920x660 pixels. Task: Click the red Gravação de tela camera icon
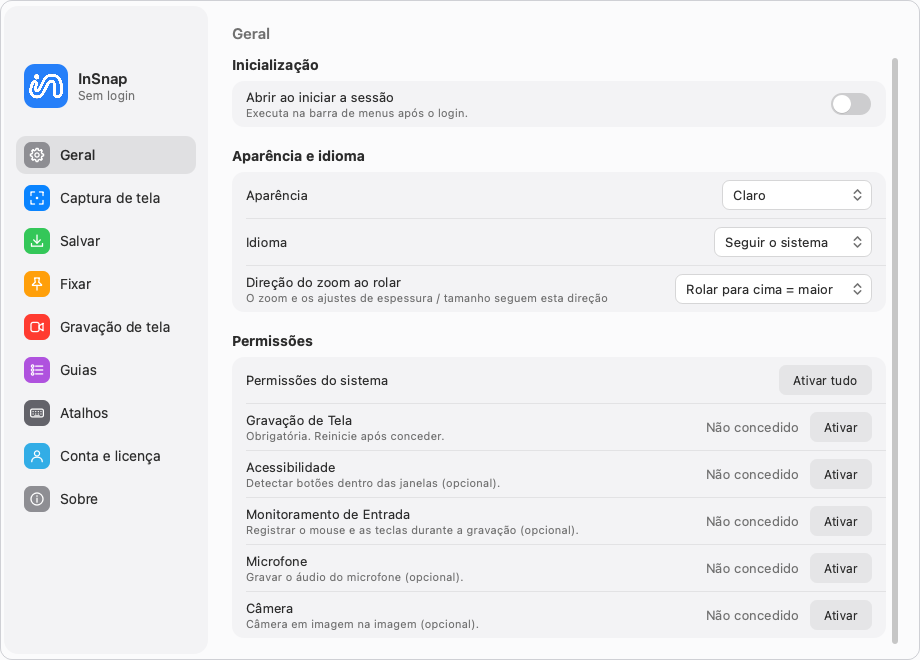coord(37,327)
